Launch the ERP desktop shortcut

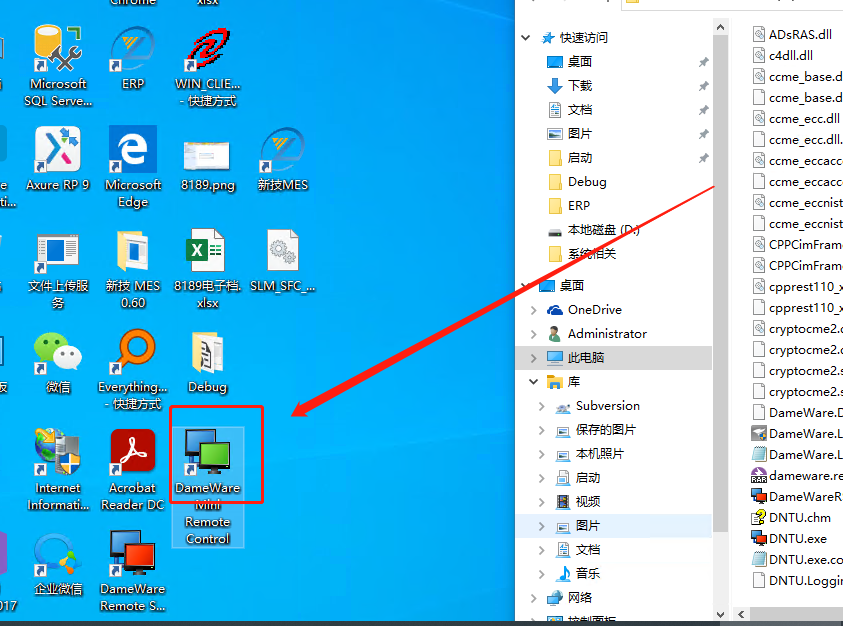133,58
